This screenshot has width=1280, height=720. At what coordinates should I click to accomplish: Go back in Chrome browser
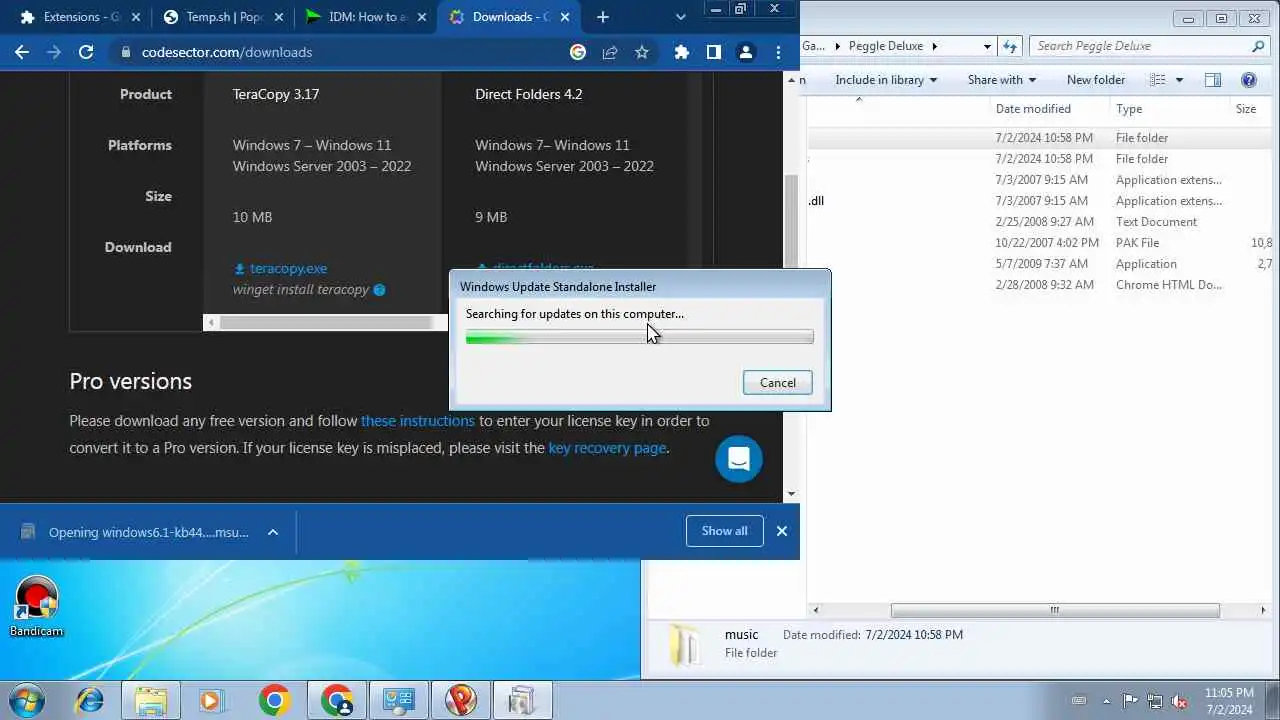click(22, 52)
